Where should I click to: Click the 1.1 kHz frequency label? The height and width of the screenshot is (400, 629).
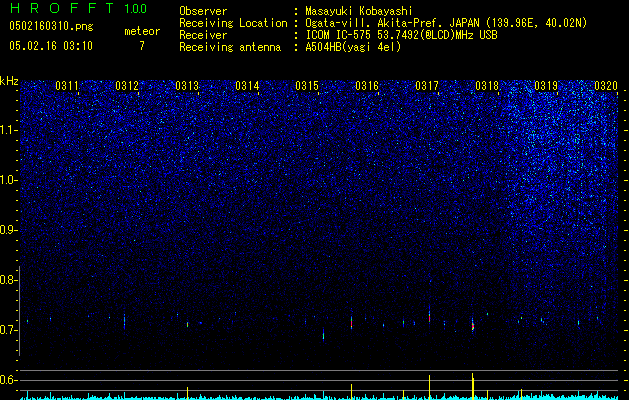9,130
